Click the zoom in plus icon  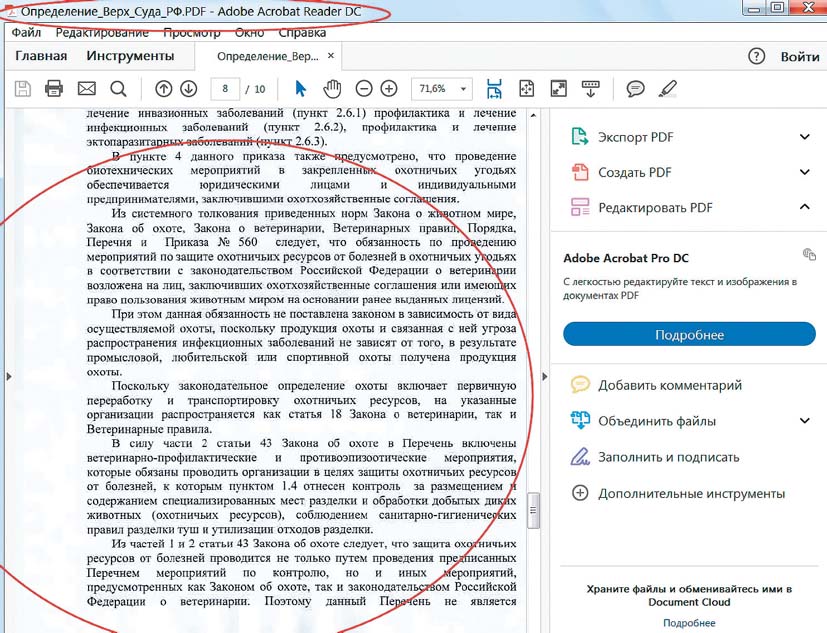[389, 89]
